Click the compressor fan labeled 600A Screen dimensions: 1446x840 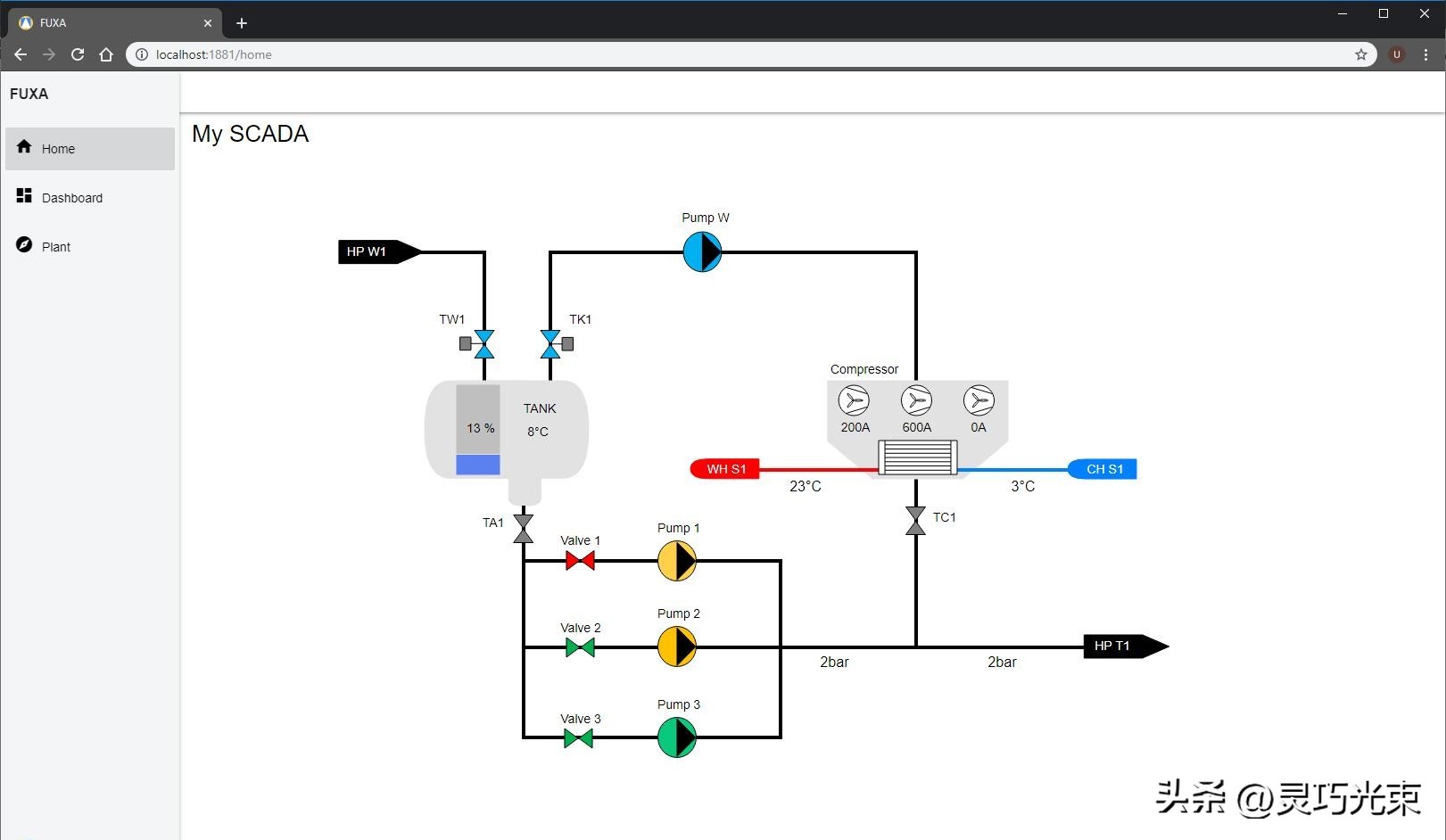916,401
